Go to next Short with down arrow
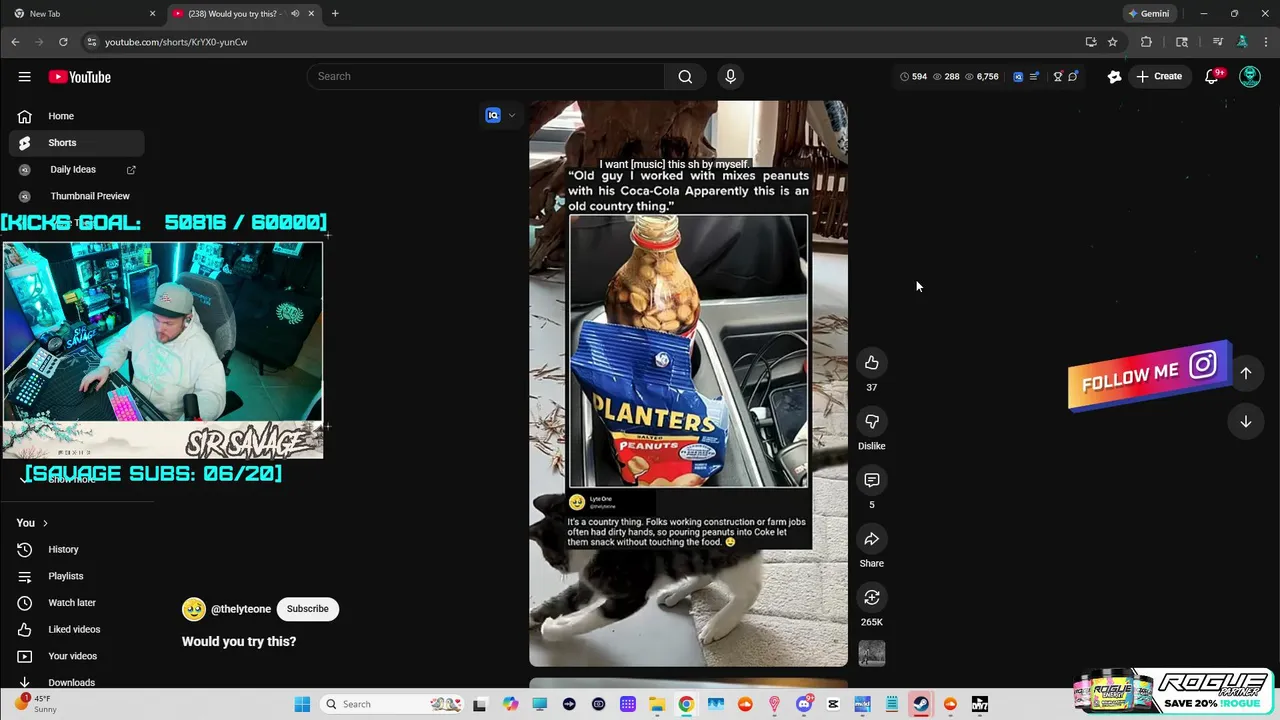This screenshot has width=1280, height=720. (x=1246, y=421)
